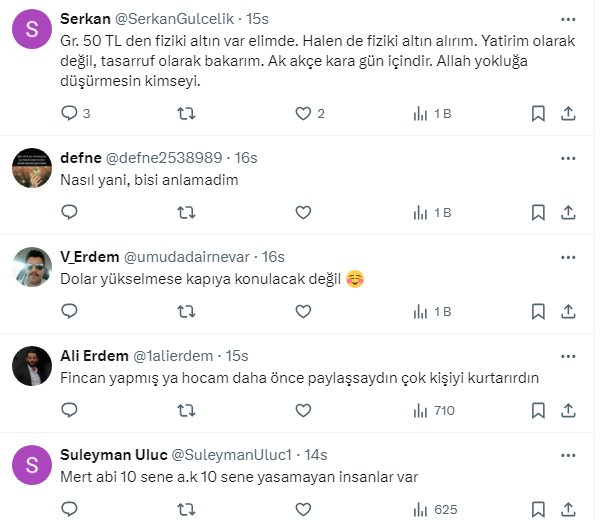Open defne's profile name link
The image size is (601, 520).
coord(80,158)
